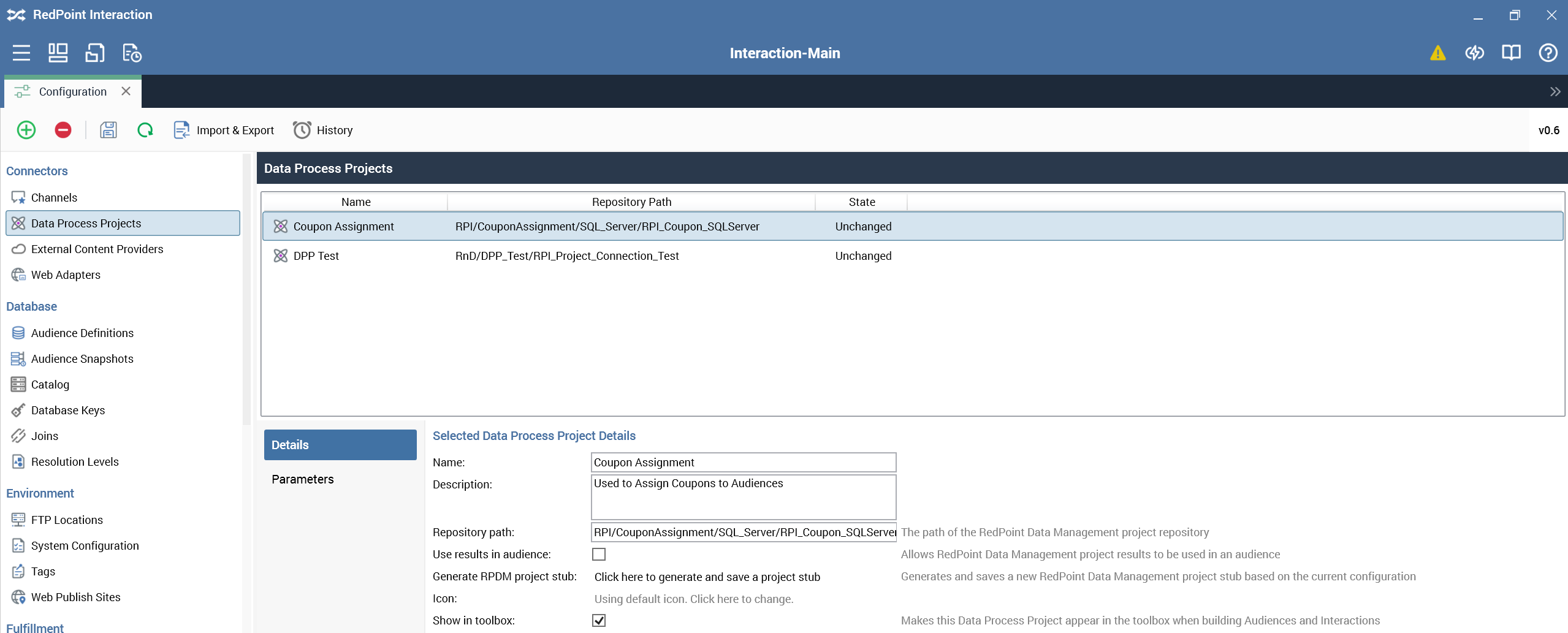This screenshot has height=633, width=1568.
Task: Uncheck the Show in toolbox checkbox
Action: click(x=599, y=621)
